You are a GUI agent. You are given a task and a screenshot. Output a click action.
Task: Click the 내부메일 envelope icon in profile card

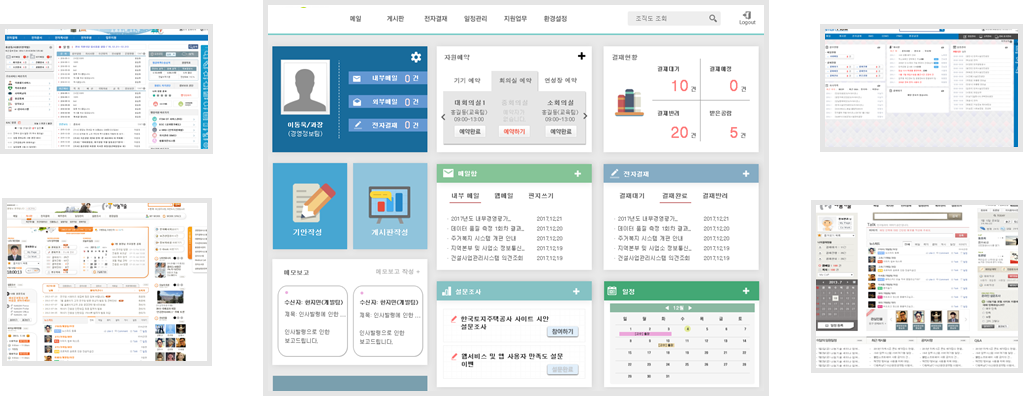tap(357, 79)
